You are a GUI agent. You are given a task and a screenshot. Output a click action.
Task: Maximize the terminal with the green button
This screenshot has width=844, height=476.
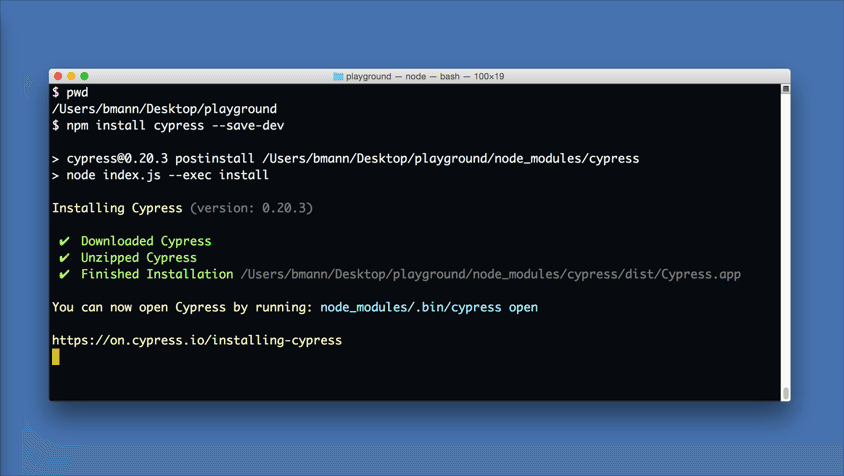click(x=84, y=76)
